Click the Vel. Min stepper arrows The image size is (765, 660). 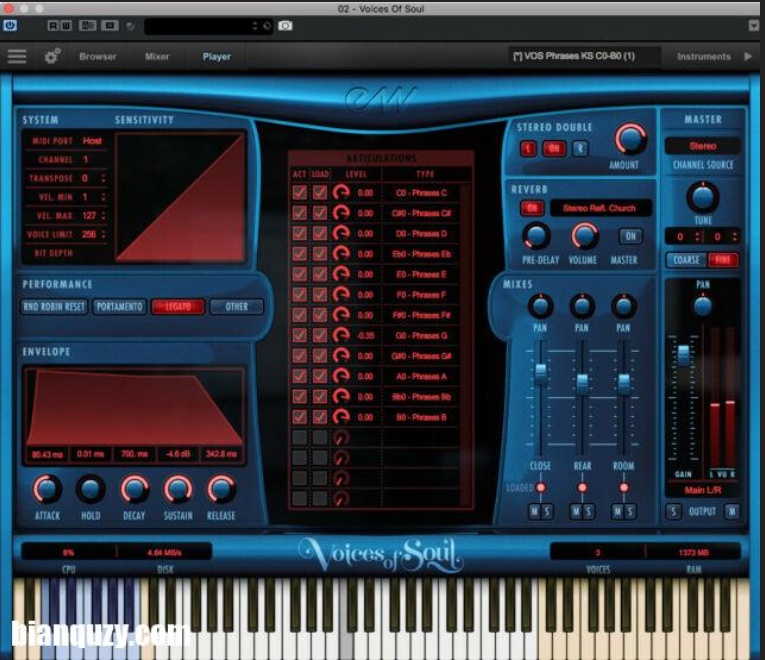[103, 197]
